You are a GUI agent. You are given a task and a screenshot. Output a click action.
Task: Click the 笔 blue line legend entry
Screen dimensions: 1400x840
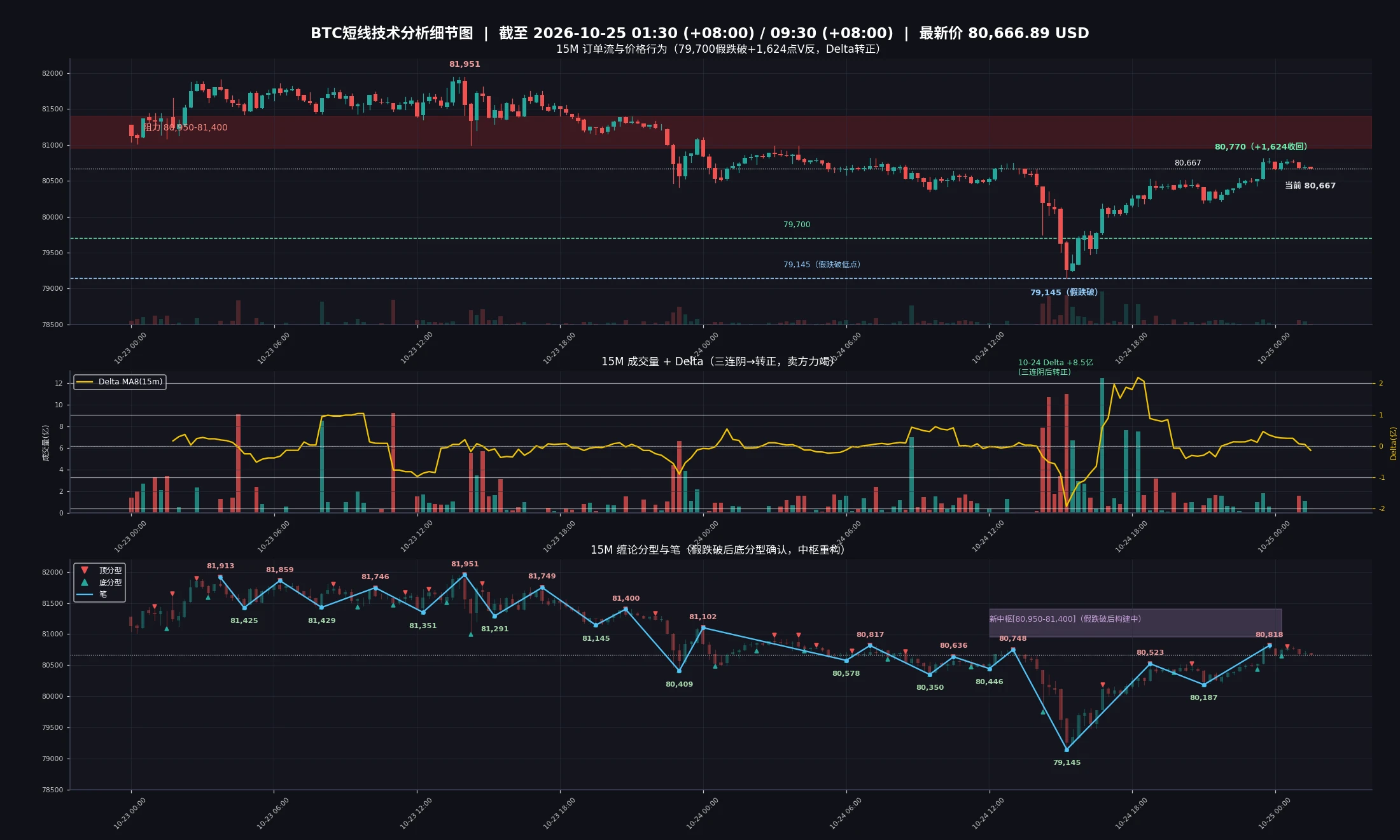[92, 594]
